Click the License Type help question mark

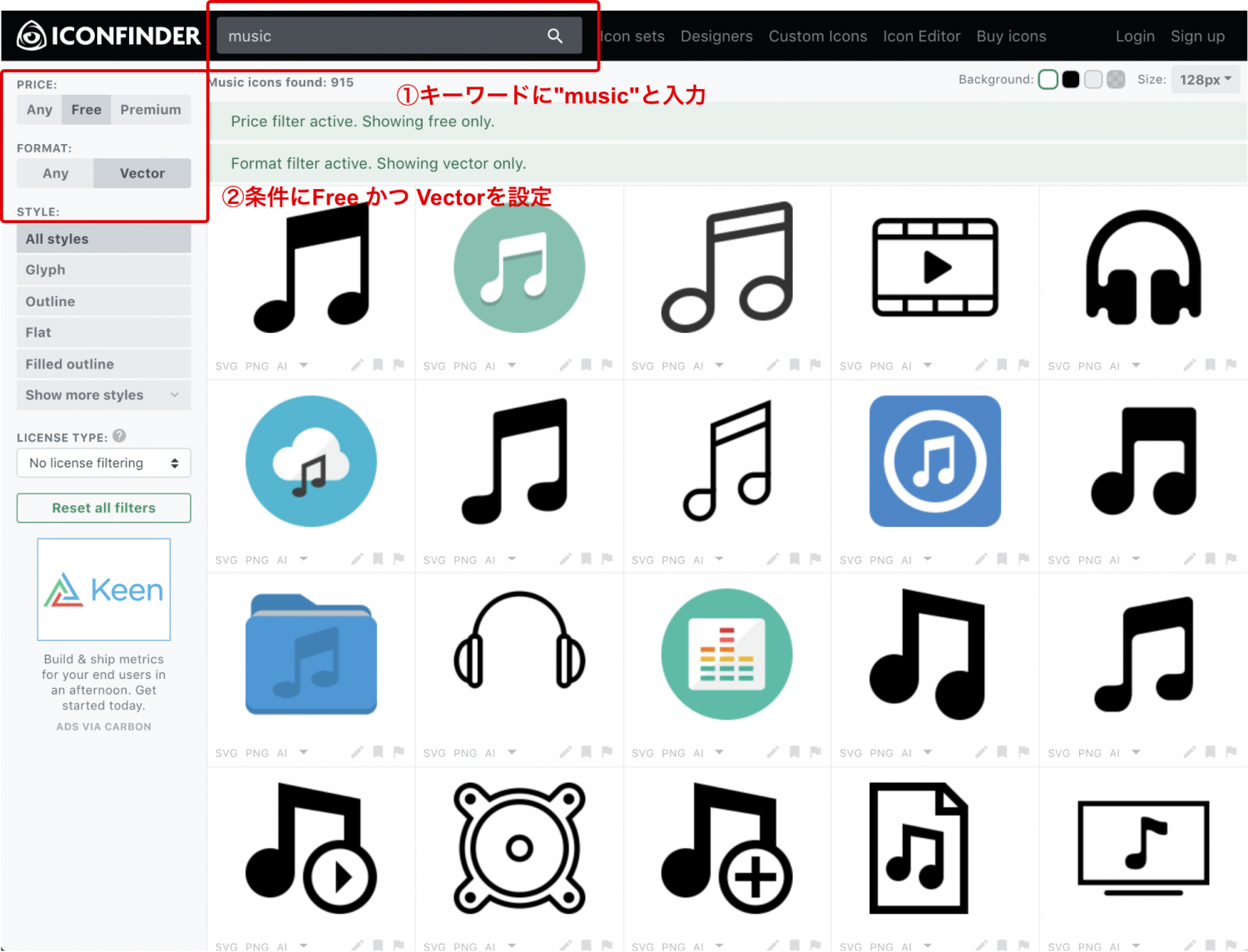click(x=119, y=436)
